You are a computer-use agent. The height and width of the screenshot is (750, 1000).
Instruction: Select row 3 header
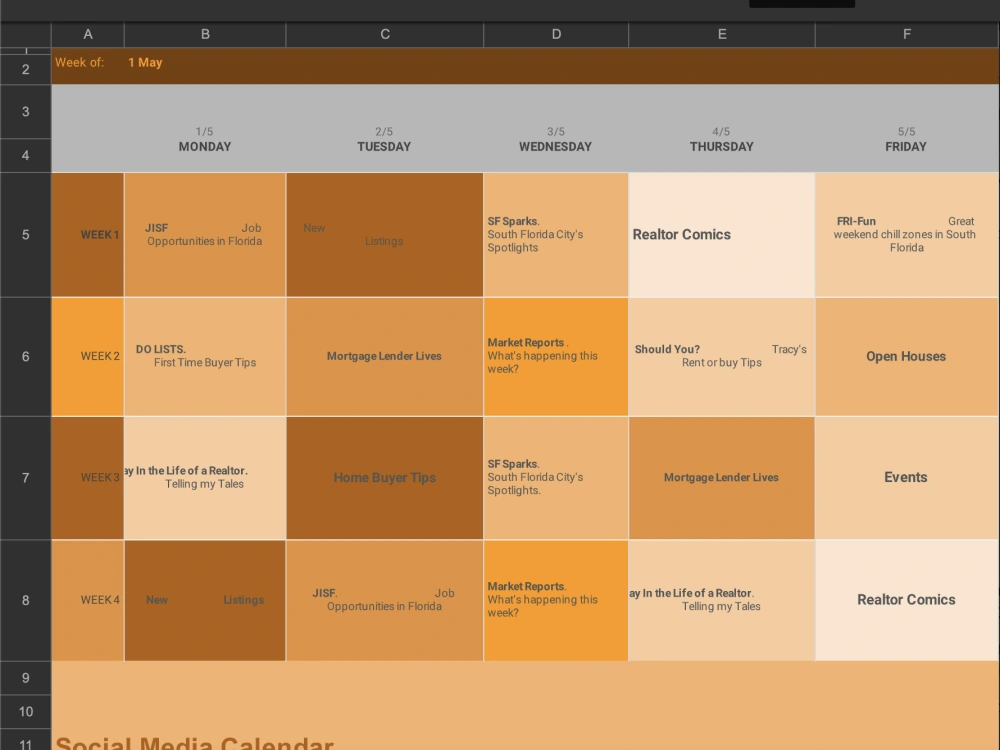pyautogui.click(x=26, y=112)
